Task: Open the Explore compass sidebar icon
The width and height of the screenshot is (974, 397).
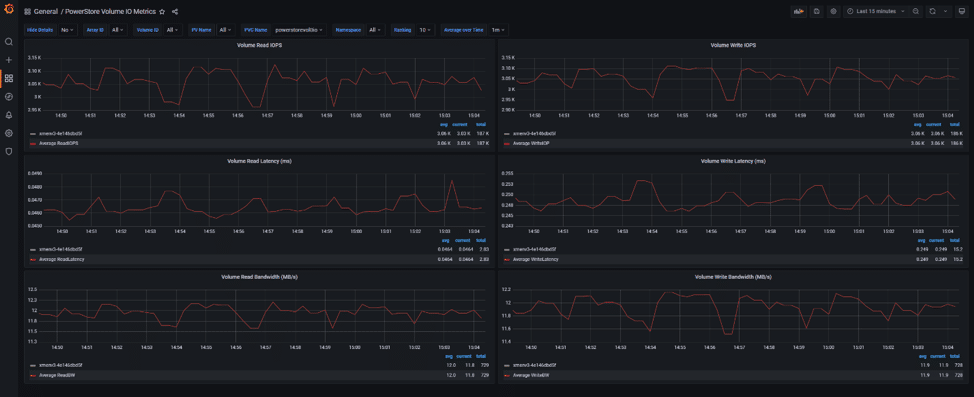Action: (x=9, y=96)
